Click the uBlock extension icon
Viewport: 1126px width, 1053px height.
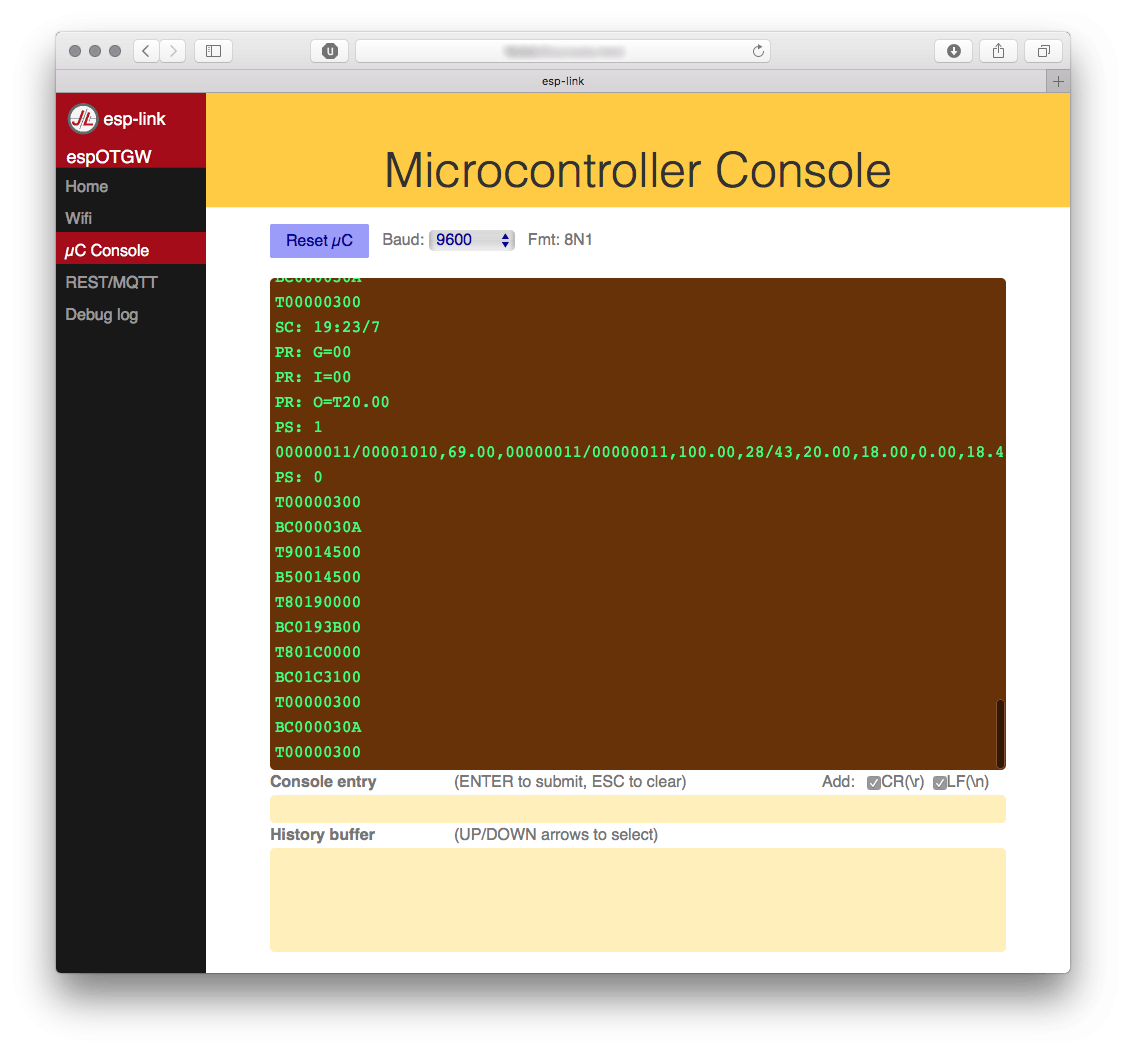[x=329, y=51]
